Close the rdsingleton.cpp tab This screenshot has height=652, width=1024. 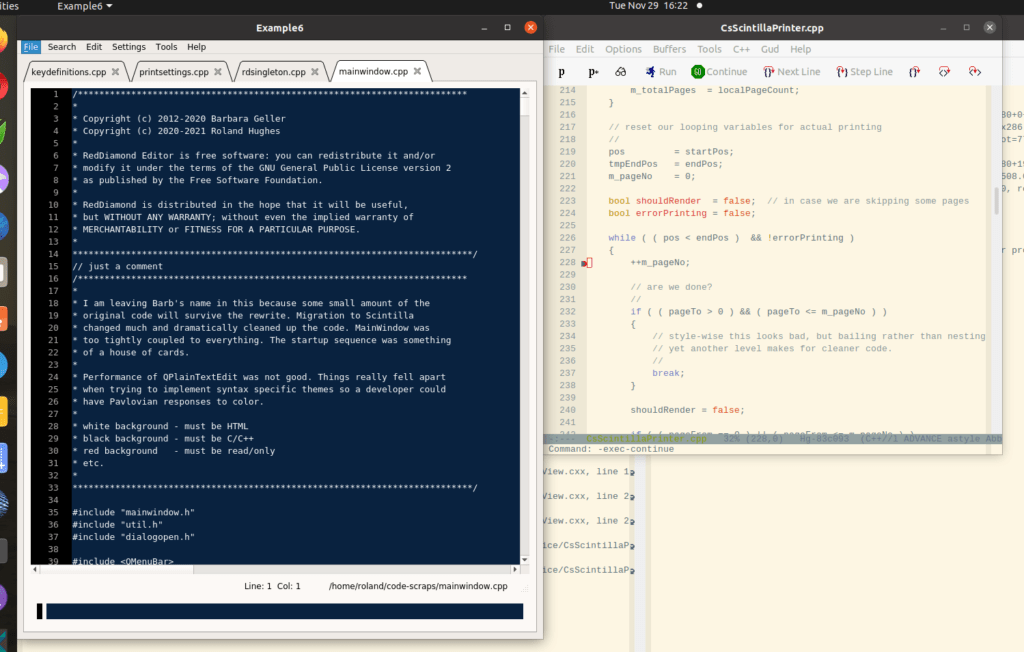tap(314, 72)
